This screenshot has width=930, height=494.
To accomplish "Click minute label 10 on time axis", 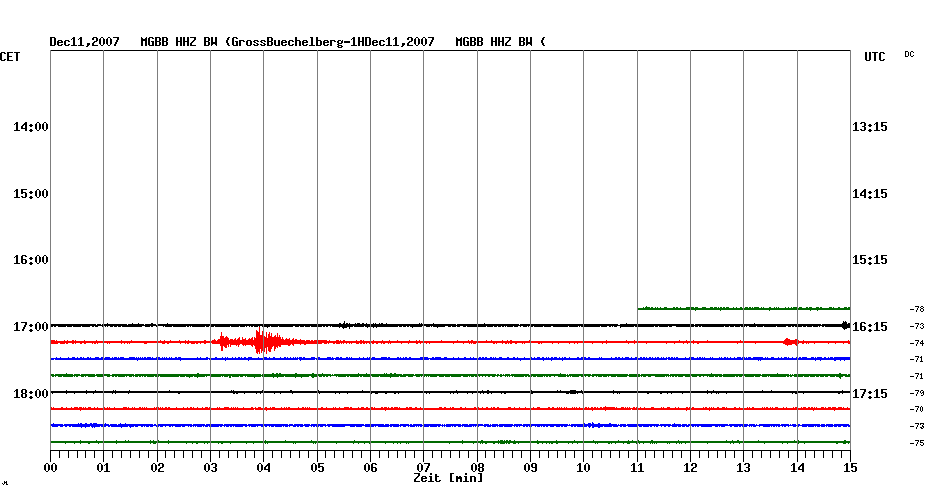I will pos(584,468).
